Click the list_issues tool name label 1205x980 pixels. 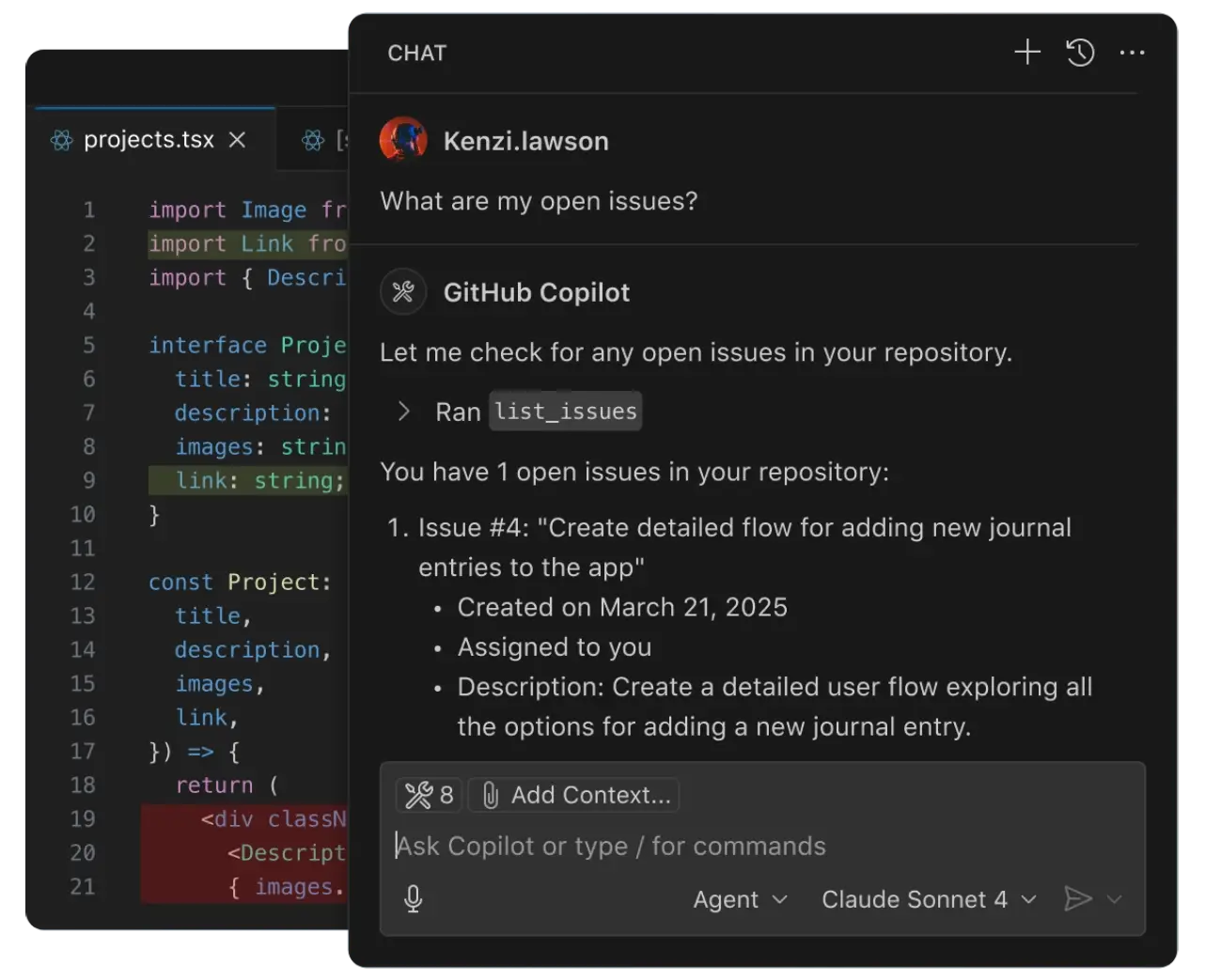pos(565,412)
